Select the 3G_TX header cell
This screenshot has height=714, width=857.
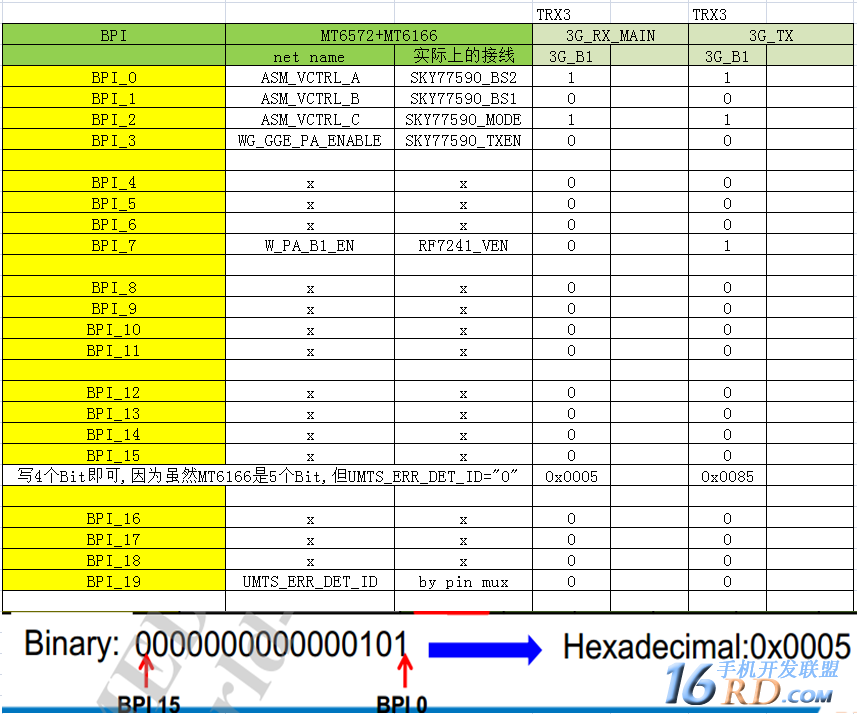point(771,35)
